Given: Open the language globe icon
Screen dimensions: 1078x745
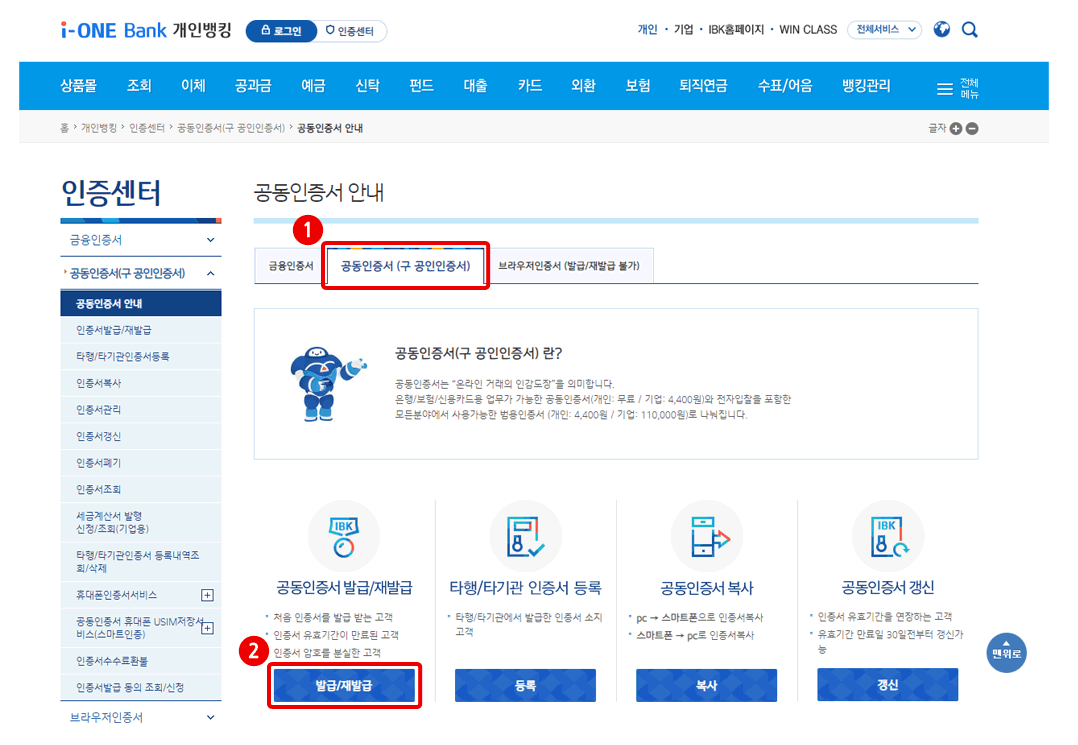Looking at the screenshot, I should [x=941, y=30].
